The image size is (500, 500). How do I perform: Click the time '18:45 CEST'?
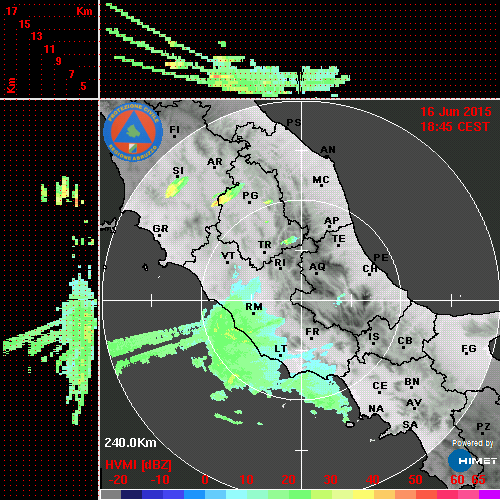click(455, 127)
